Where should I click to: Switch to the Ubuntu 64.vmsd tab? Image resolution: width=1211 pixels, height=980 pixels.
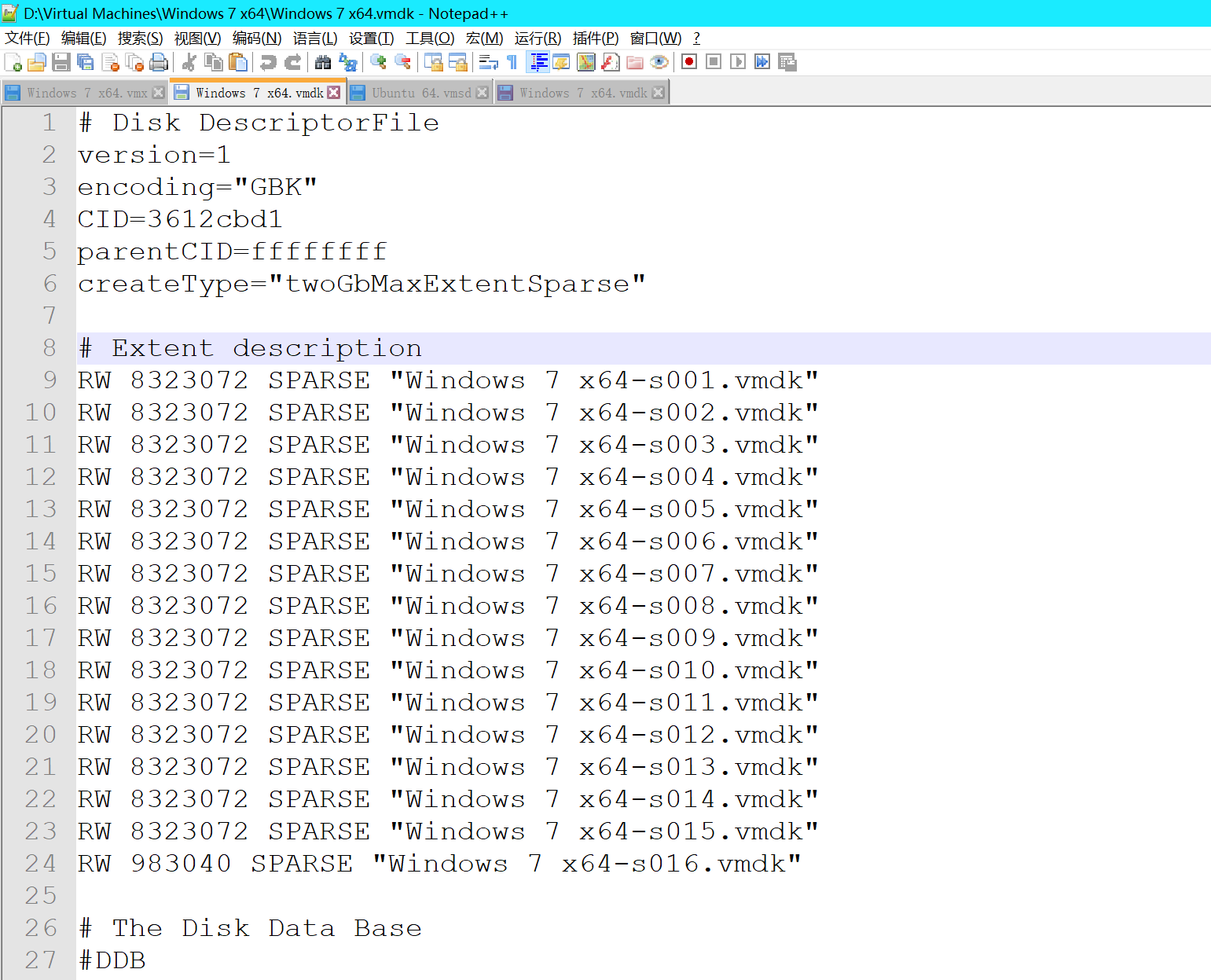[x=421, y=93]
